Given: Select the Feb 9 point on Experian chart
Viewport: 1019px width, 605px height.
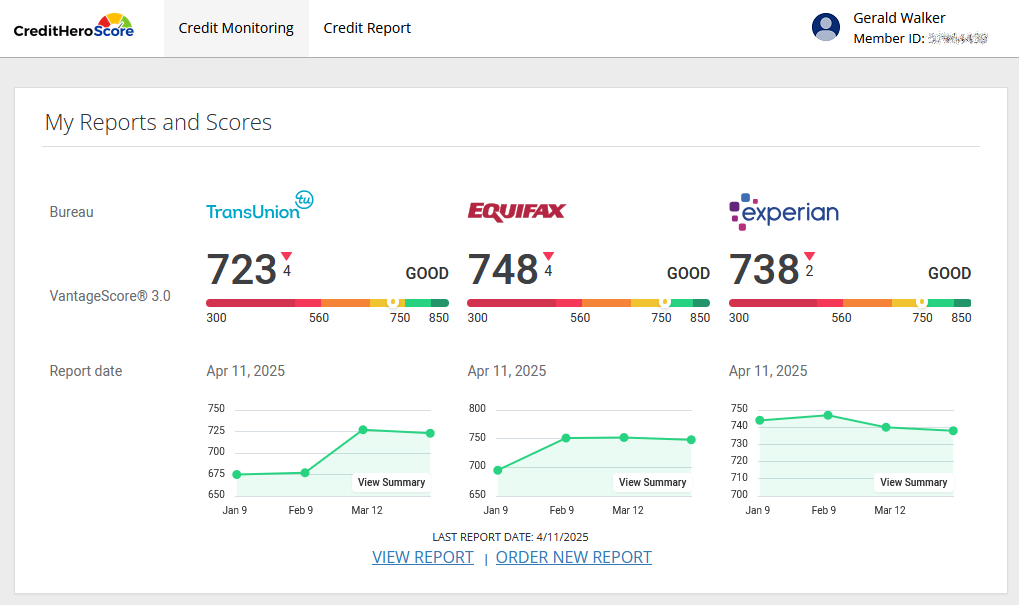Looking at the screenshot, I should pos(828,415).
